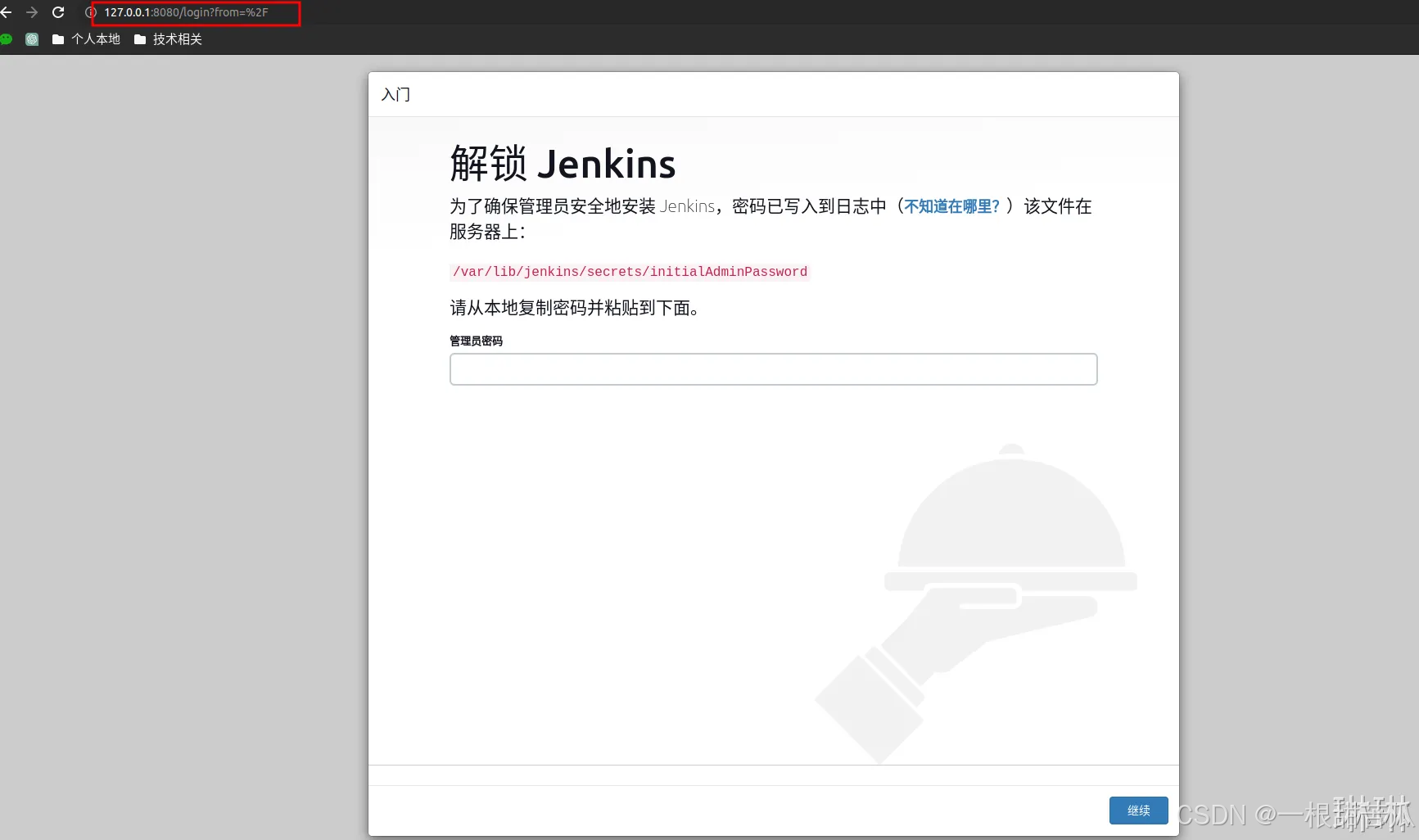
Task: Follow the 不知道在哪里? help link
Action: click(951, 206)
